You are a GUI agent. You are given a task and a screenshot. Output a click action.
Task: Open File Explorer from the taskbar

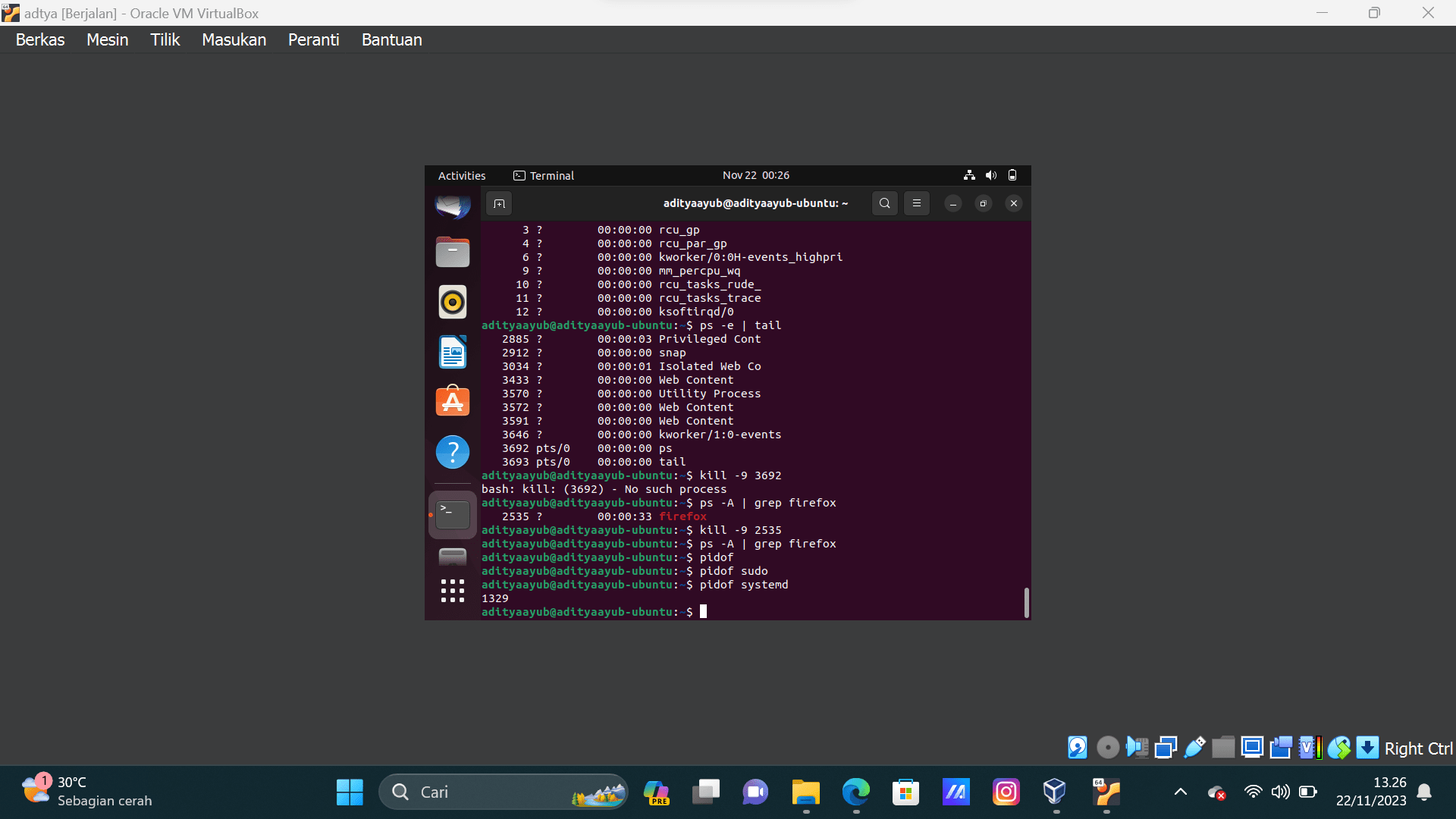tap(805, 792)
